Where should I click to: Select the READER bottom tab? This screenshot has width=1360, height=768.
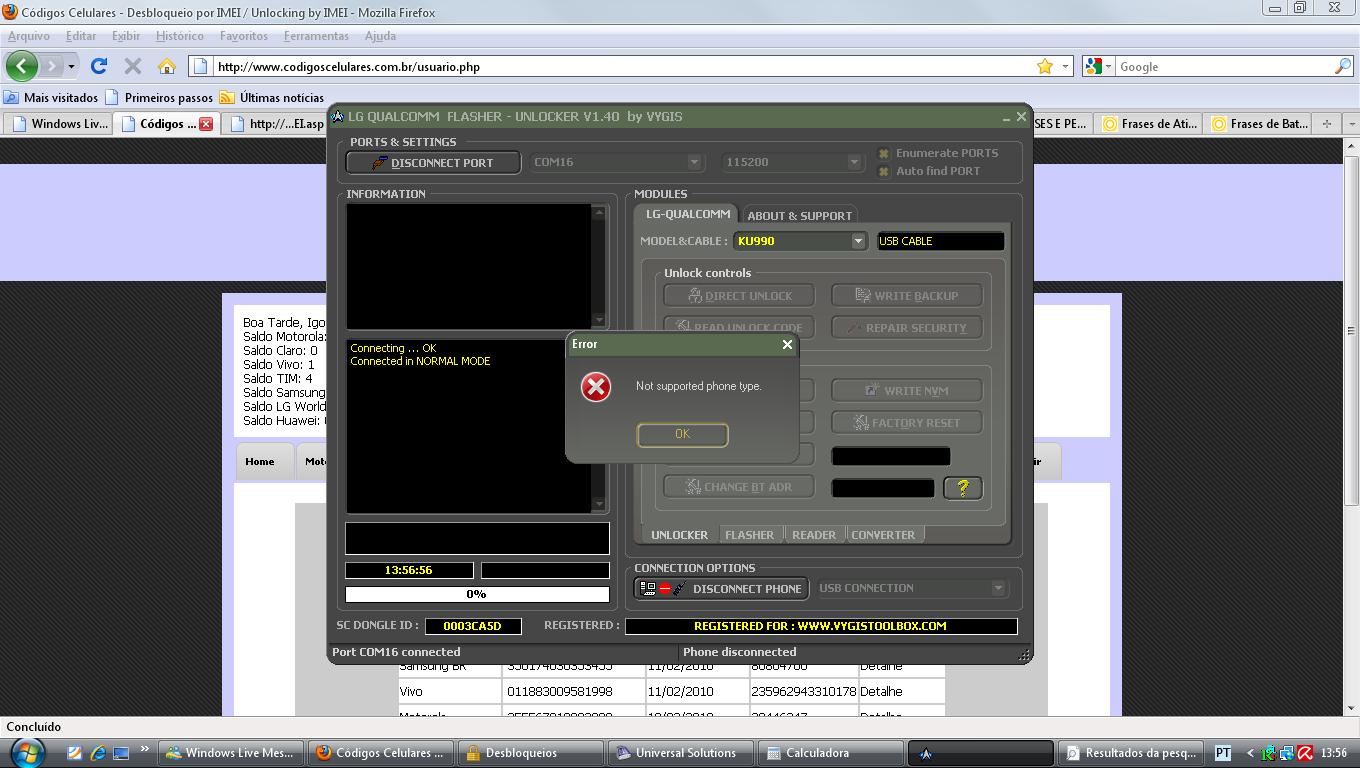click(814, 535)
